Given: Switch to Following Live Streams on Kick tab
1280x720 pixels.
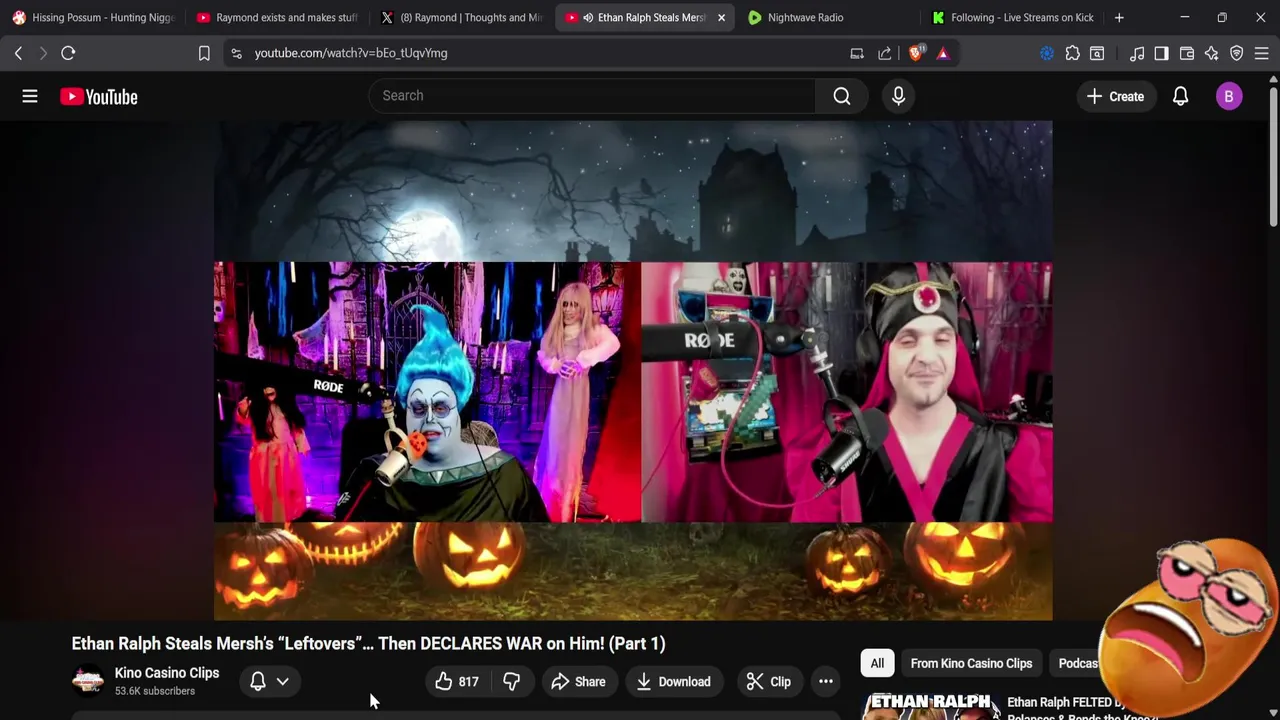Looking at the screenshot, I should pyautogui.click(x=1012, y=17).
